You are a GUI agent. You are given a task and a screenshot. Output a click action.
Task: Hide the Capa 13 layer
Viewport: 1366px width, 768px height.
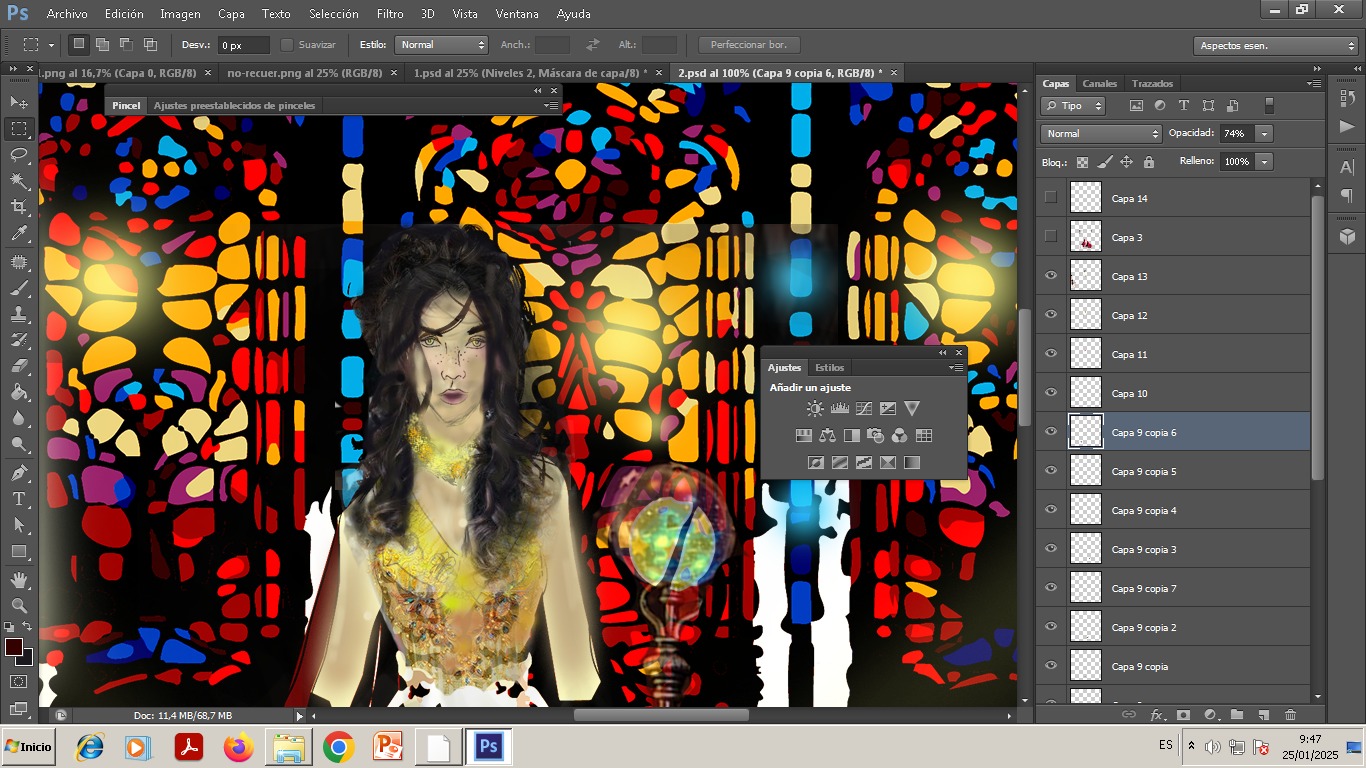pyautogui.click(x=1050, y=276)
